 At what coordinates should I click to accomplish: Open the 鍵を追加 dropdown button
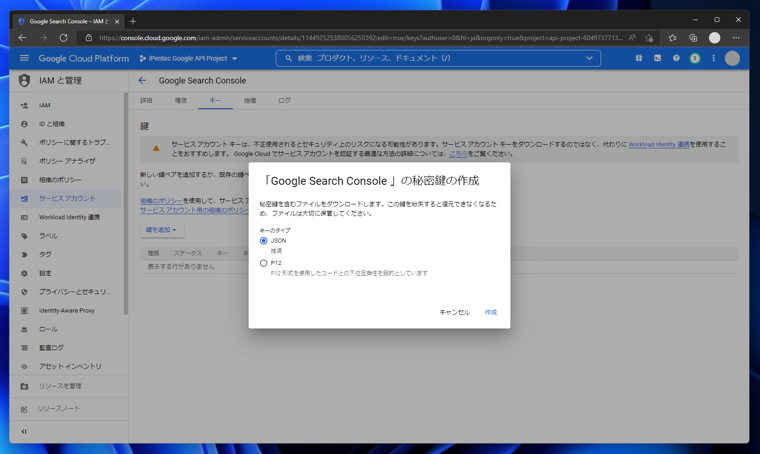pos(161,230)
